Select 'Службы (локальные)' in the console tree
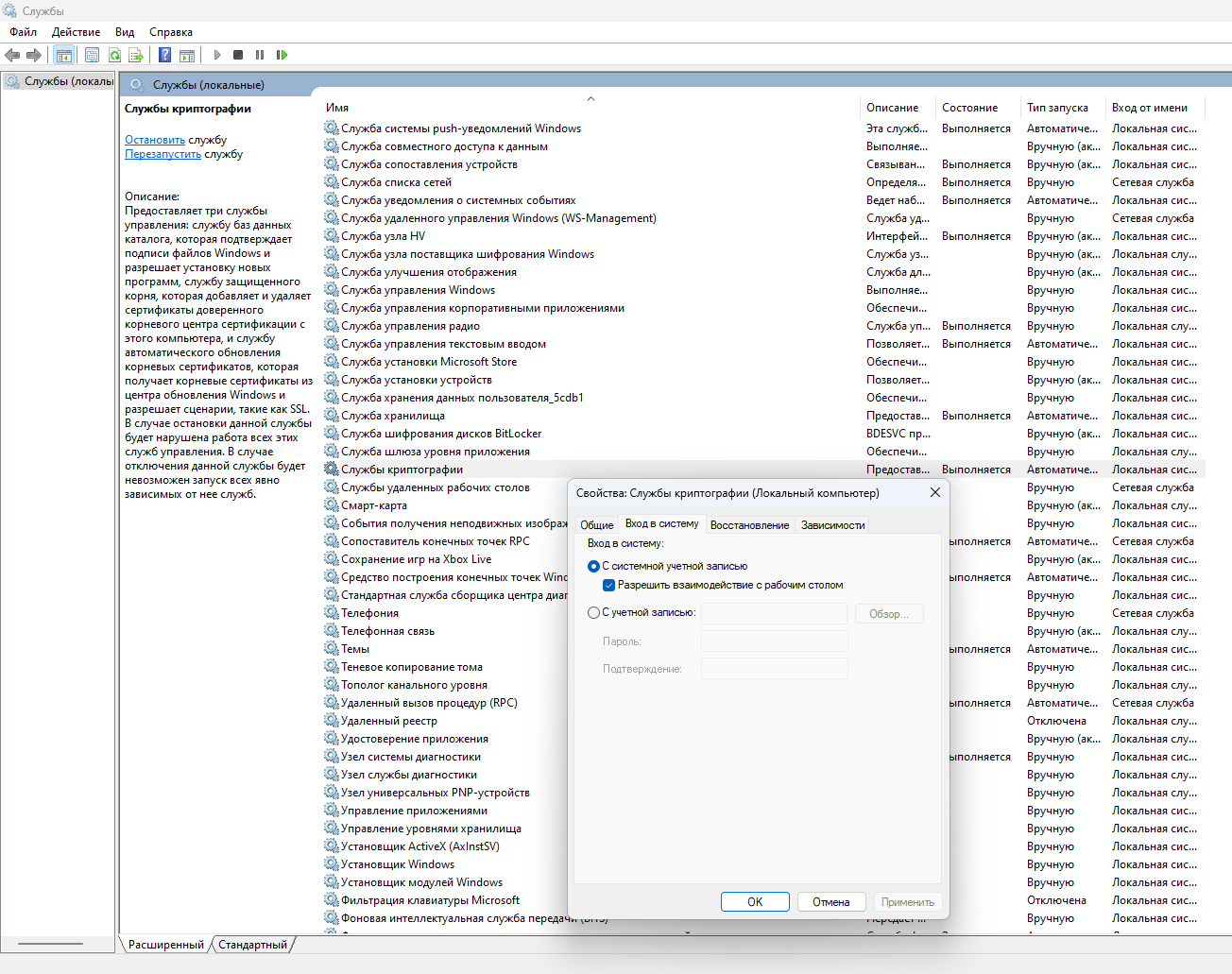The height and width of the screenshot is (974, 1232). pyautogui.click(x=68, y=81)
